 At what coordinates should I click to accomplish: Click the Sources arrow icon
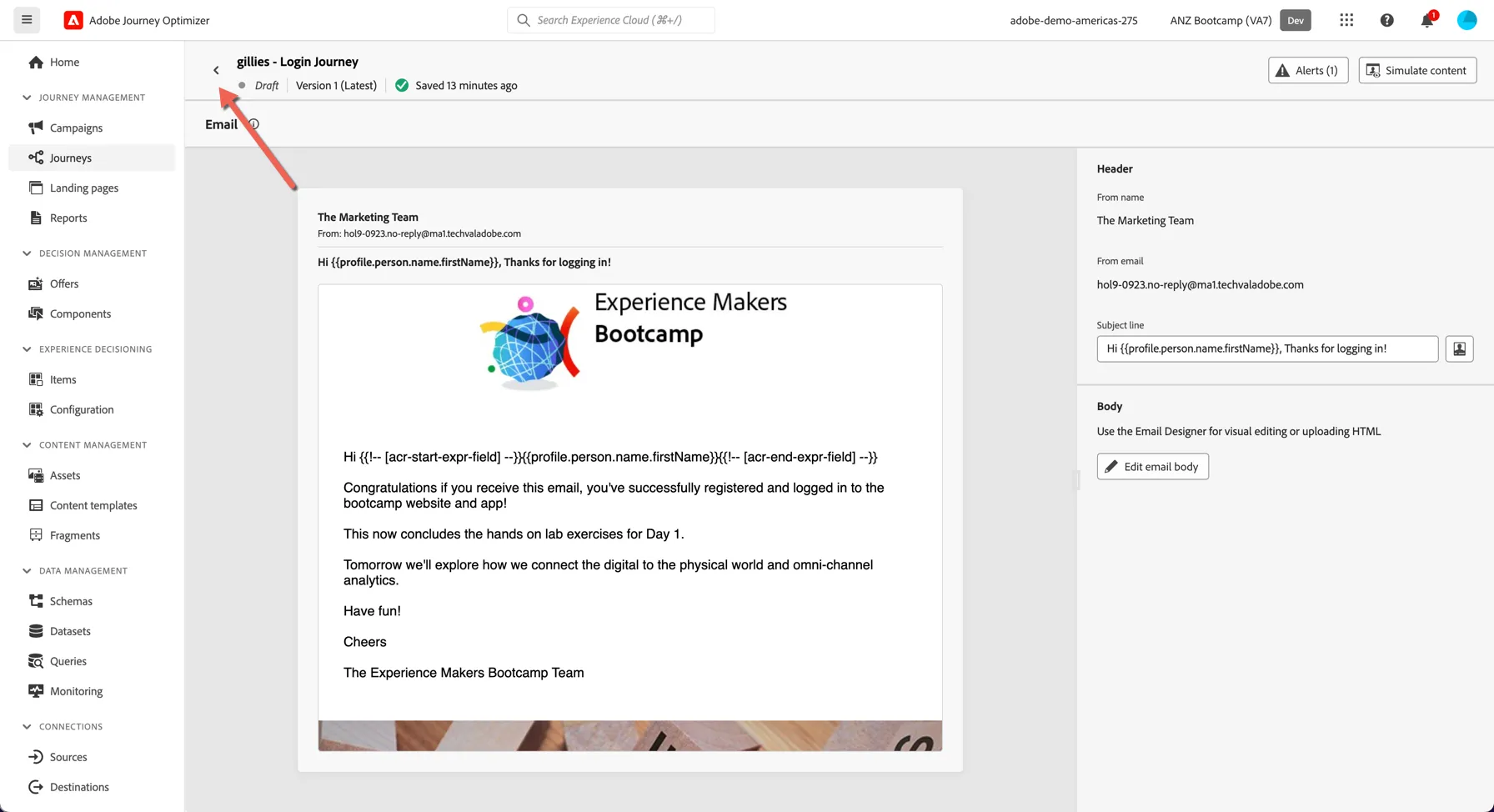point(36,757)
